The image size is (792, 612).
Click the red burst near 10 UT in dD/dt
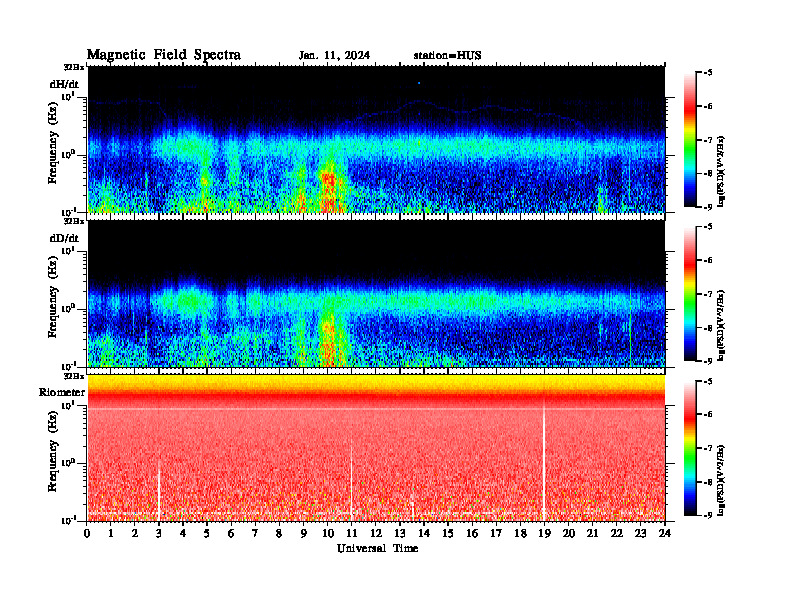point(329,343)
